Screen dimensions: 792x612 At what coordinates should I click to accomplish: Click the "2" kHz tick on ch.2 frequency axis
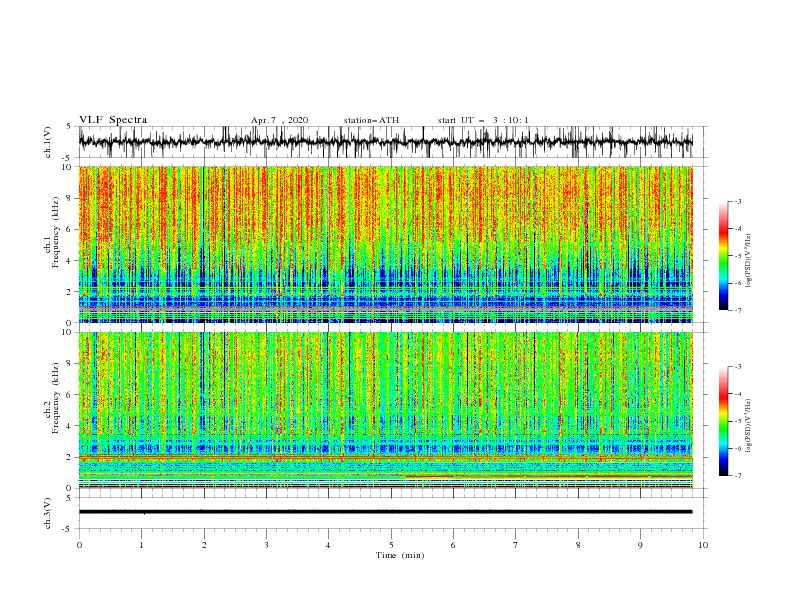coord(70,457)
